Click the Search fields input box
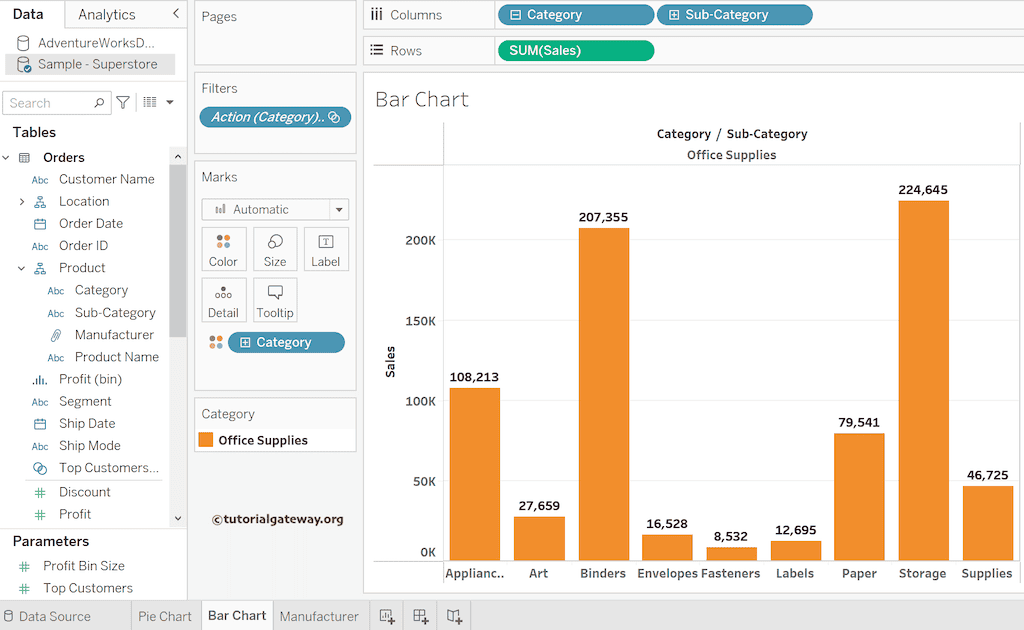Screen dimensions: 1024x630 (x=50, y=103)
